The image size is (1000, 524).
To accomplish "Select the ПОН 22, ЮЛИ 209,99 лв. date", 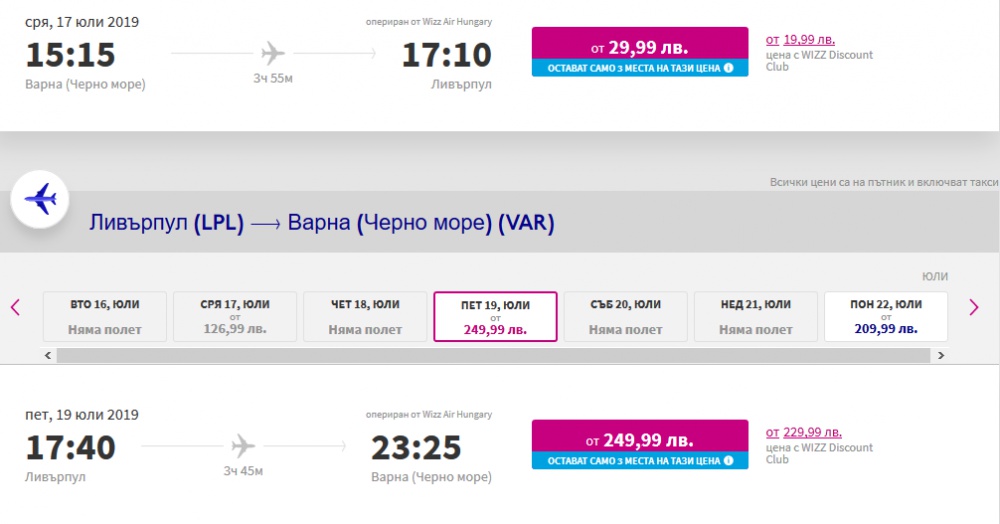I will point(886,317).
